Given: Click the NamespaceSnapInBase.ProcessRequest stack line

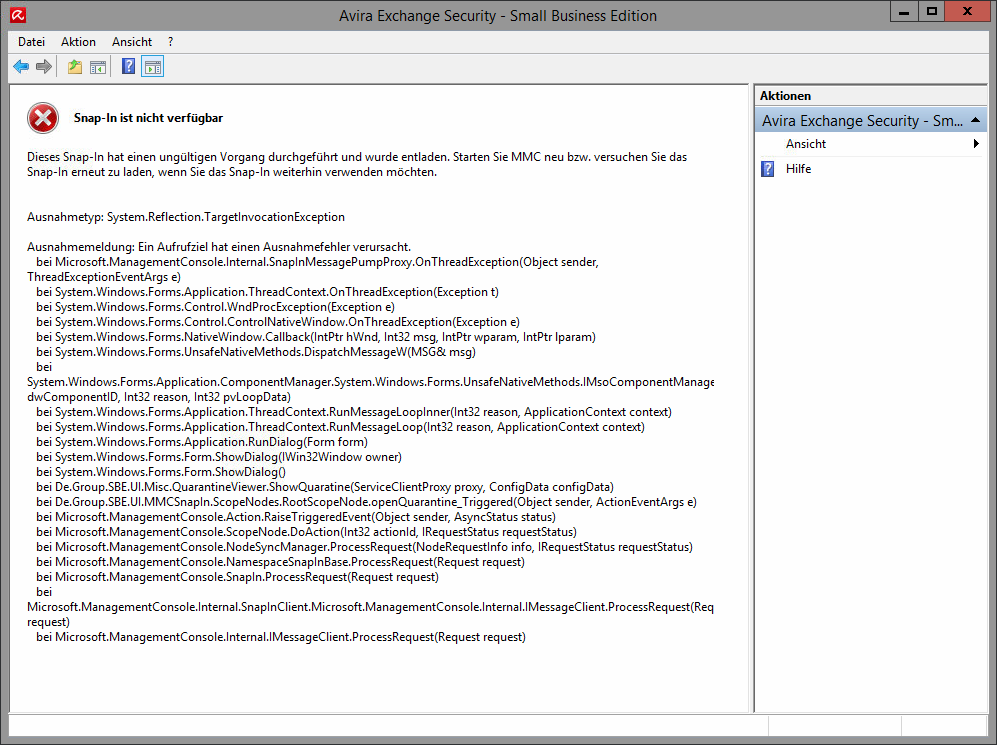Looking at the screenshot, I should [x=280, y=562].
